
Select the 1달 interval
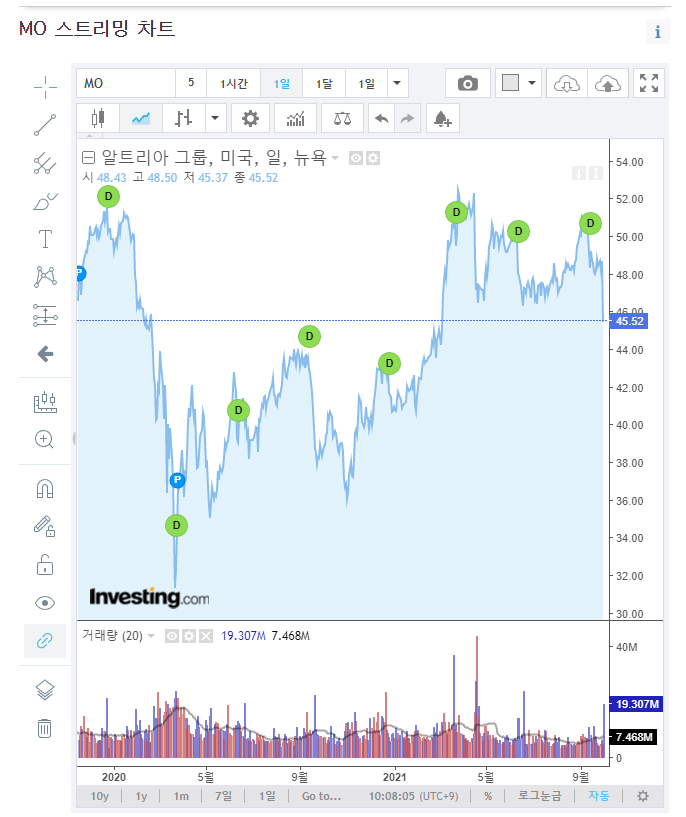[324, 83]
